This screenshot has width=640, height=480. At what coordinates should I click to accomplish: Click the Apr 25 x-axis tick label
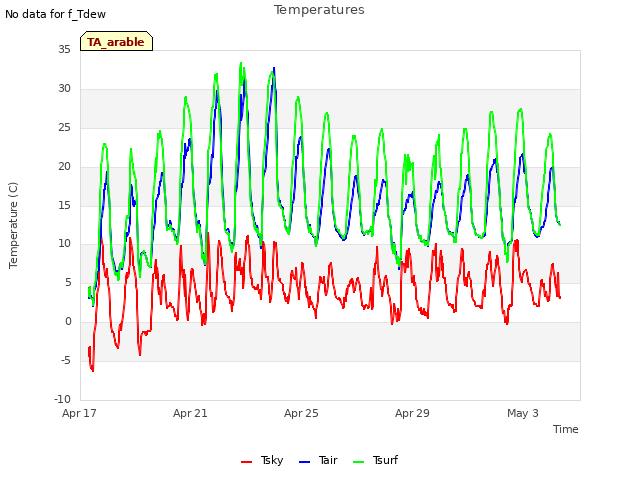click(301, 413)
